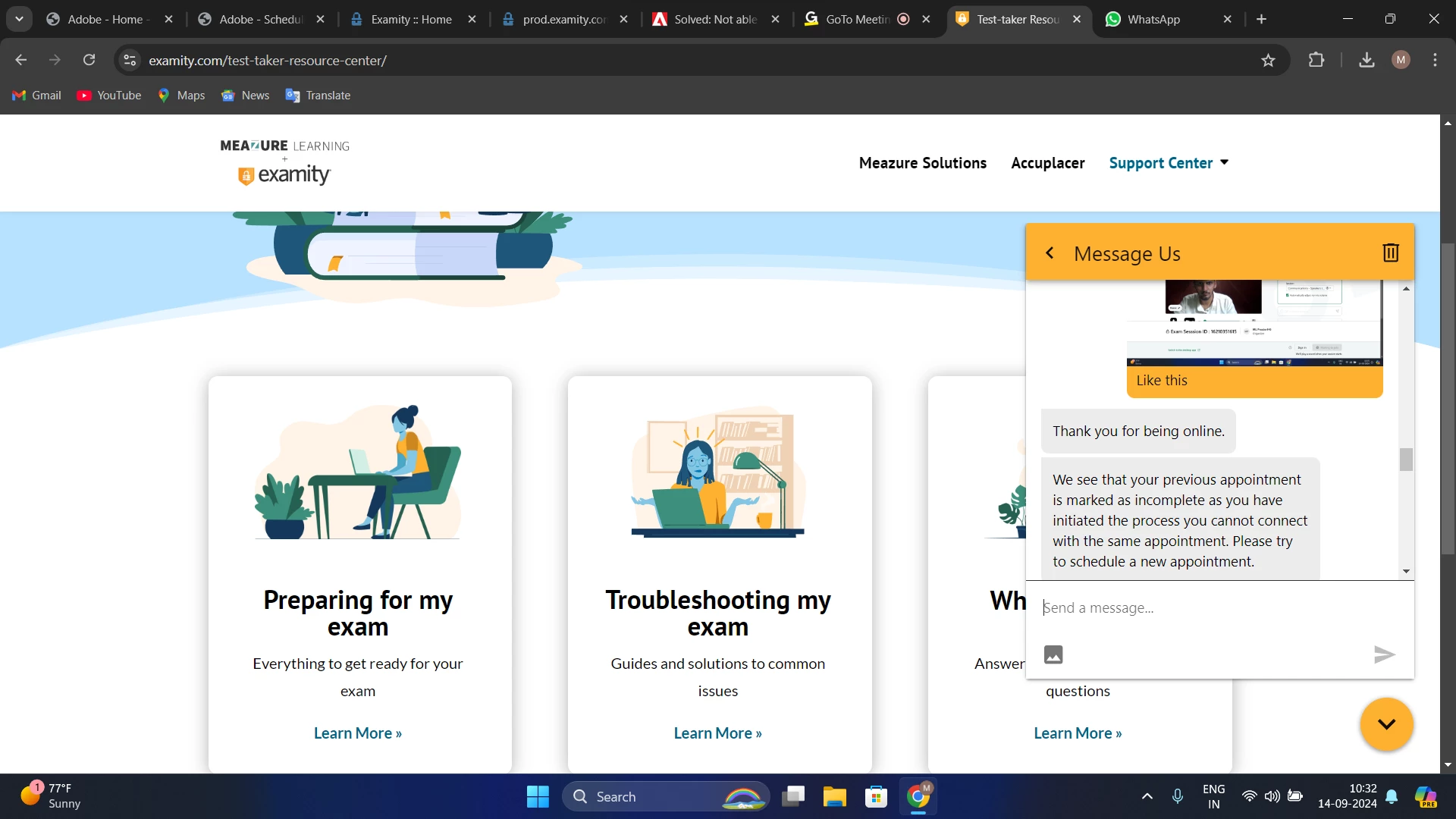The height and width of the screenshot is (819, 1456).
Task: Switch to WhatsApp browser tab
Action: point(1153,20)
